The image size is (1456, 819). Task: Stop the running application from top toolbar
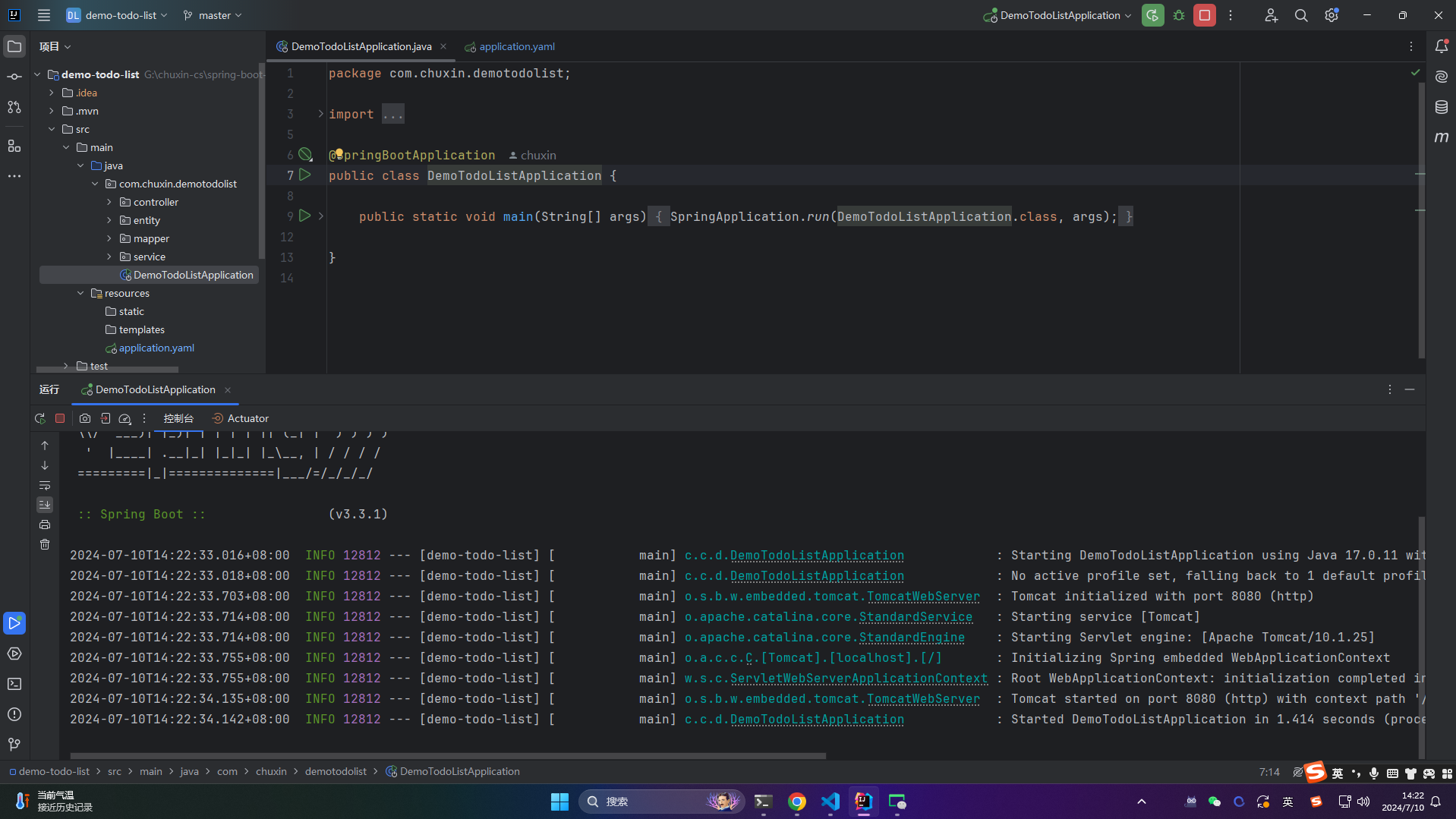[x=1205, y=15]
